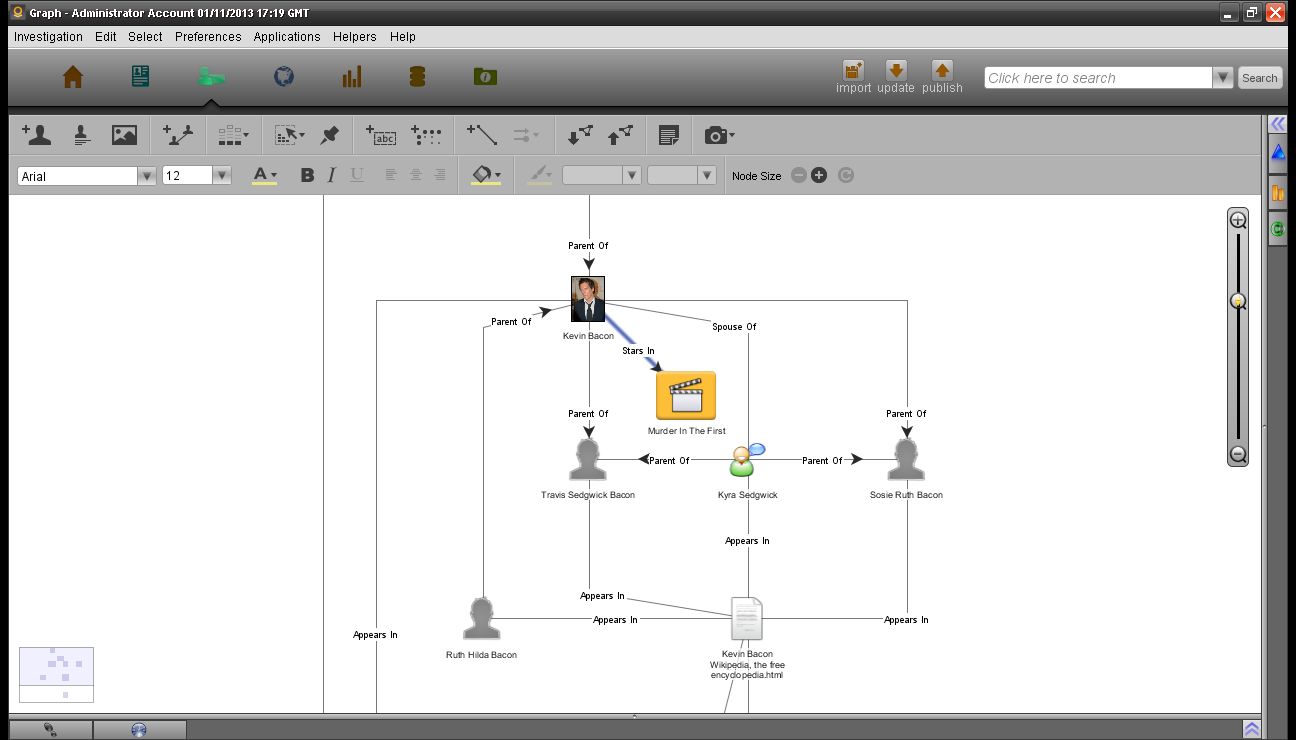Open the font size 12 dropdown
This screenshot has height=740, width=1296.
[222, 175]
